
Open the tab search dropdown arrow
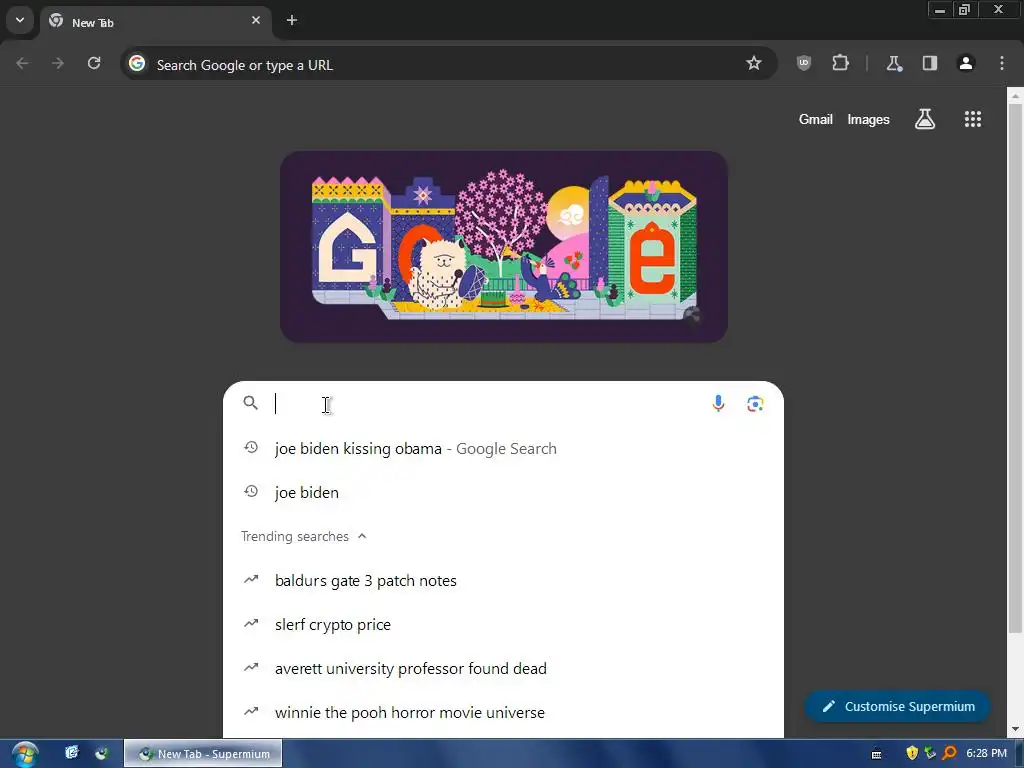[20, 20]
